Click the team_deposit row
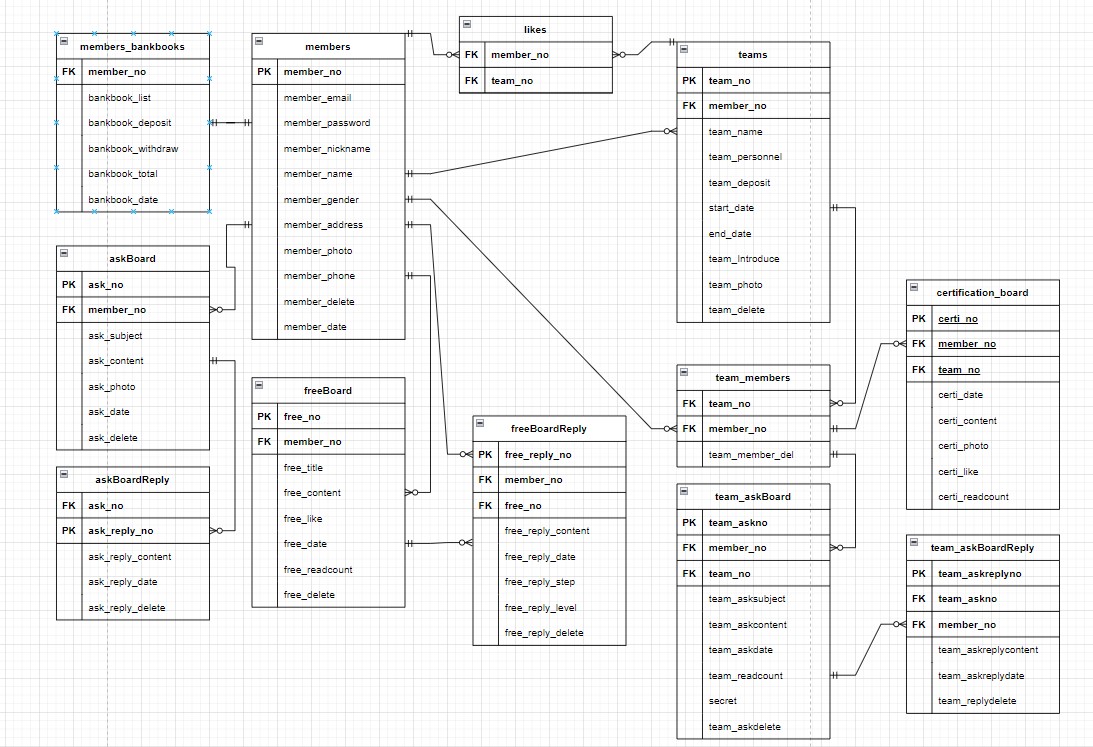1093x747 pixels. (x=754, y=183)
